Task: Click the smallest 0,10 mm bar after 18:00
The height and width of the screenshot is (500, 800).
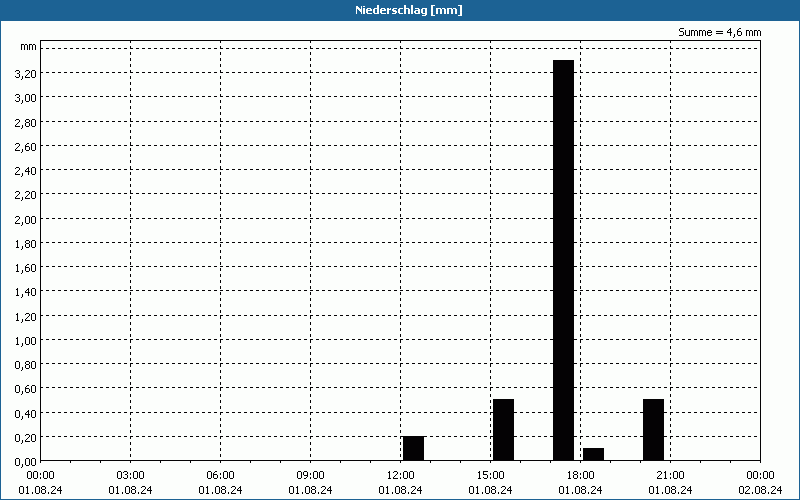Action: (x=593, y=455)
